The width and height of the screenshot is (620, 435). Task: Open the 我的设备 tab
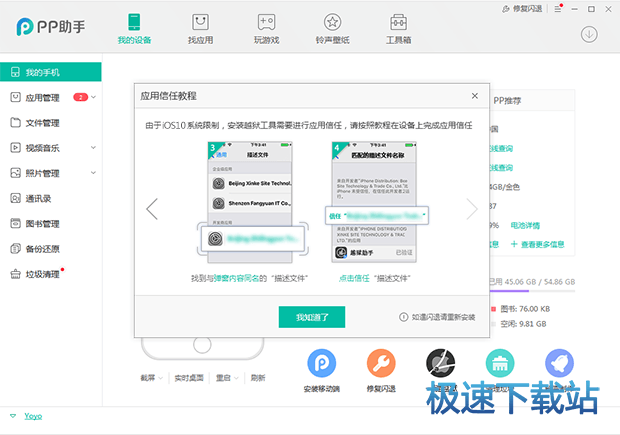(x=134, y=28)
